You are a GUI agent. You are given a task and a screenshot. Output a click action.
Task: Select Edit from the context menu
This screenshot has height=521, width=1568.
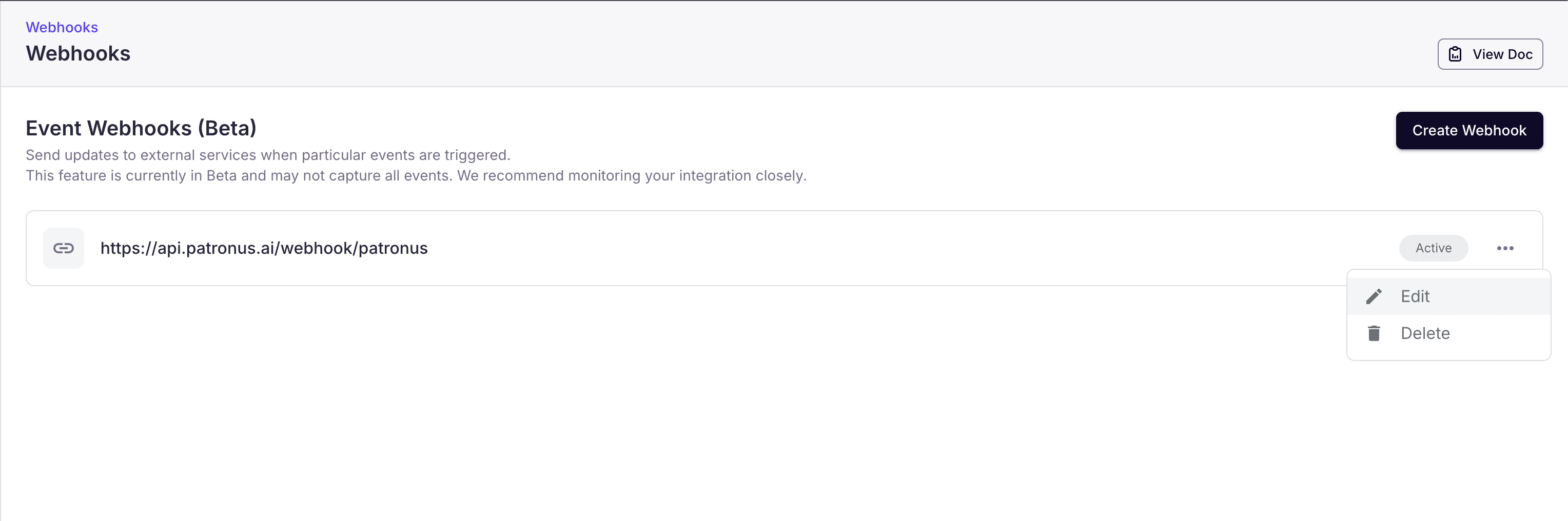(1415, 296)
